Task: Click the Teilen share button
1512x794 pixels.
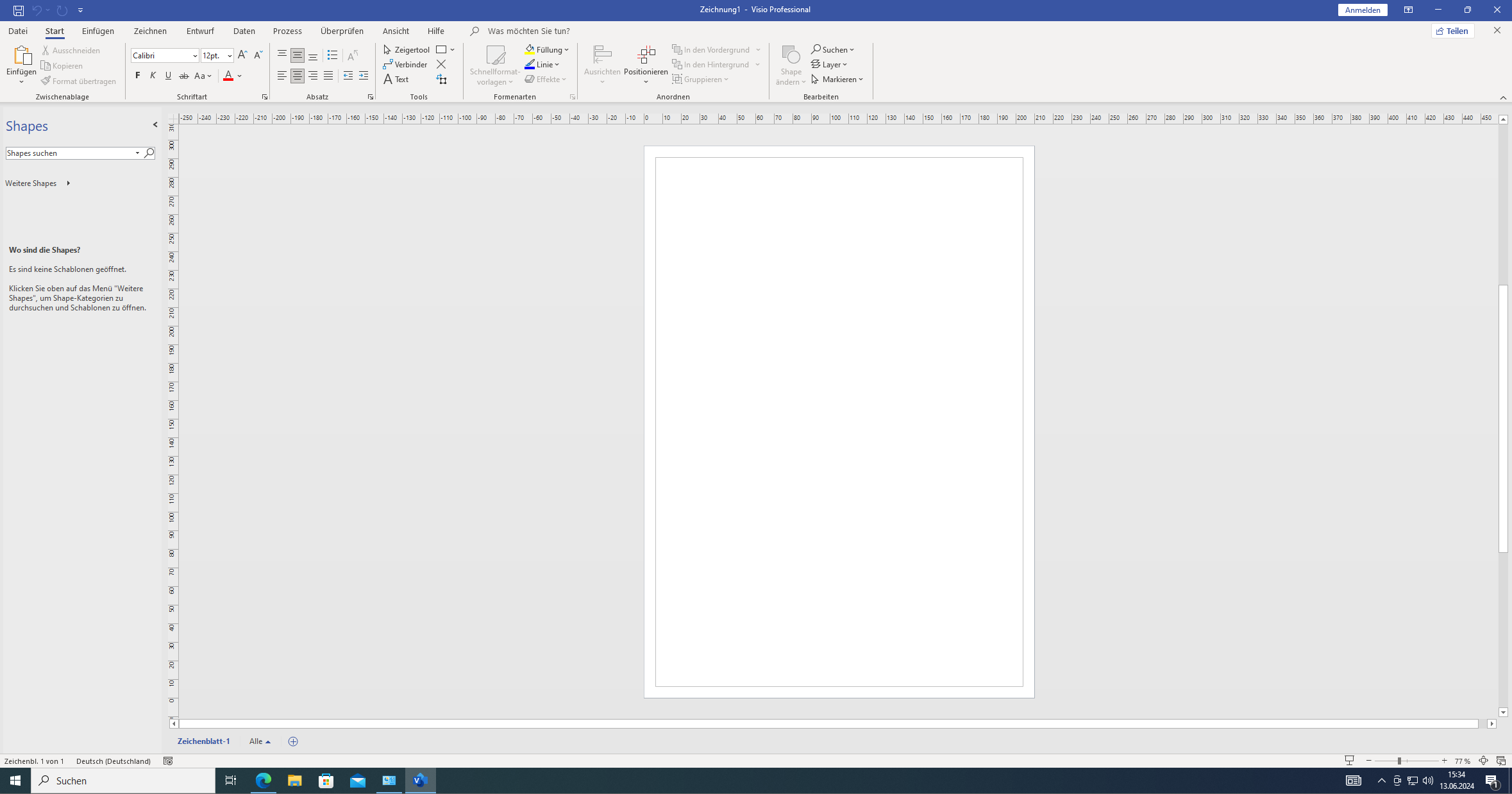Action: tap(1452, 31)
